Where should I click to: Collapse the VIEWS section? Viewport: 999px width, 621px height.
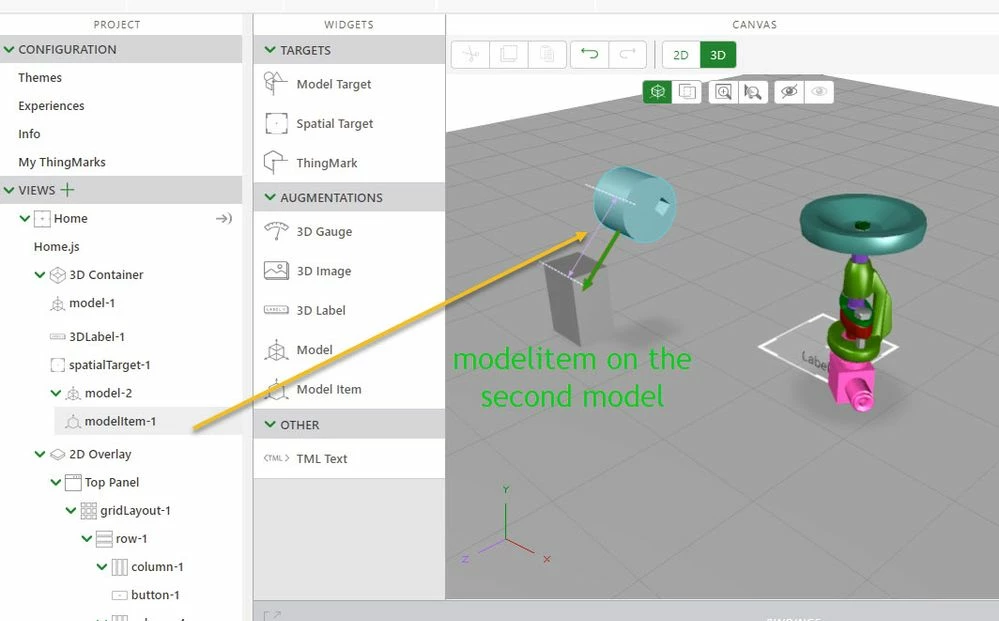[9, 190]
